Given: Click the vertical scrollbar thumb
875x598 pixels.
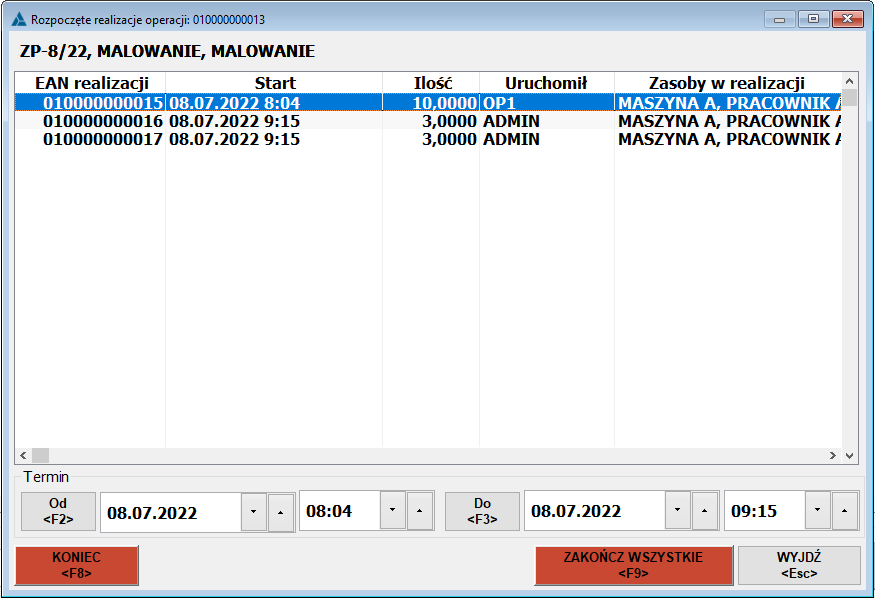Looking at the screenshot, I should click(849, 97).
